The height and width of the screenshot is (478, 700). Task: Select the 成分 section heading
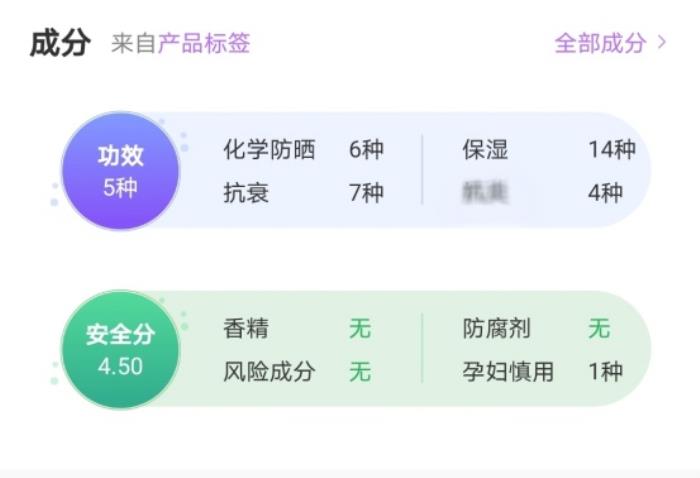pos(60,43)
